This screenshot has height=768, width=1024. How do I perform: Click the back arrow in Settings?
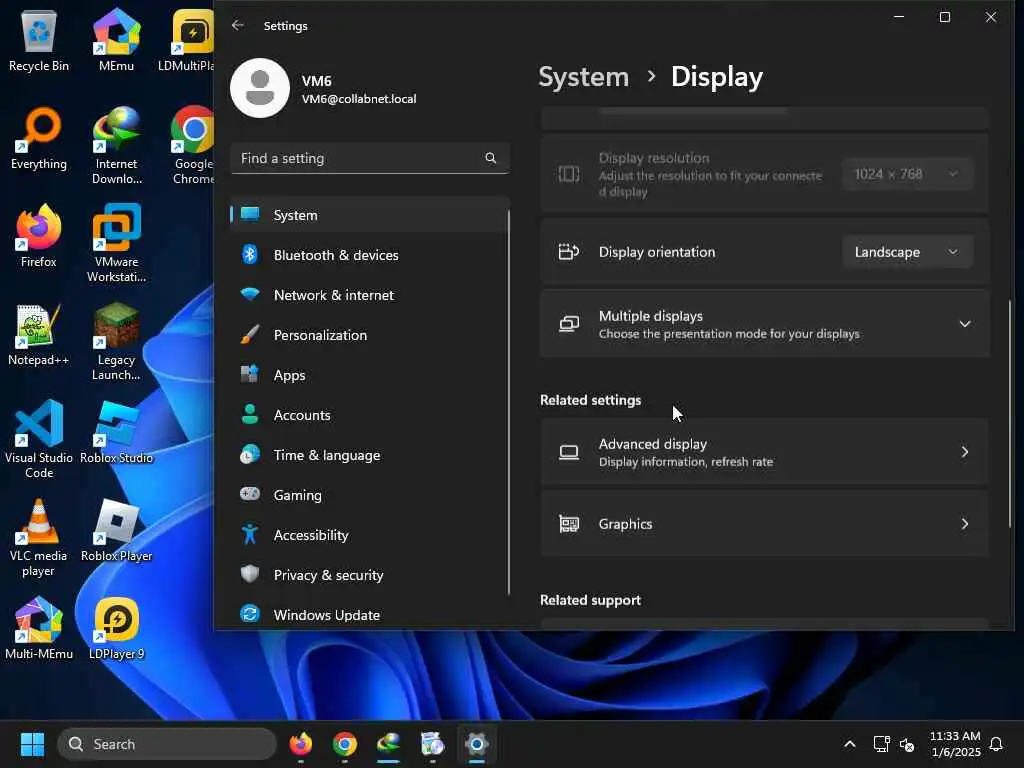click(238, 25)
